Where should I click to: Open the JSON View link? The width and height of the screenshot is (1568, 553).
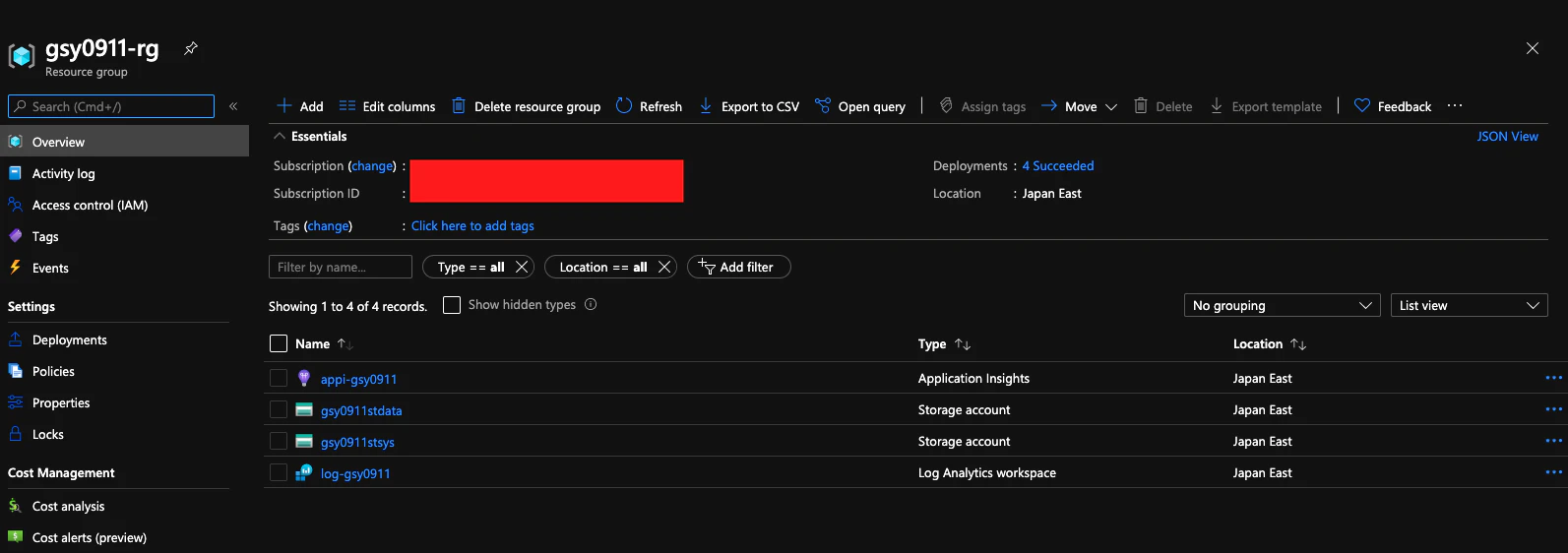tap(1507, 136)
